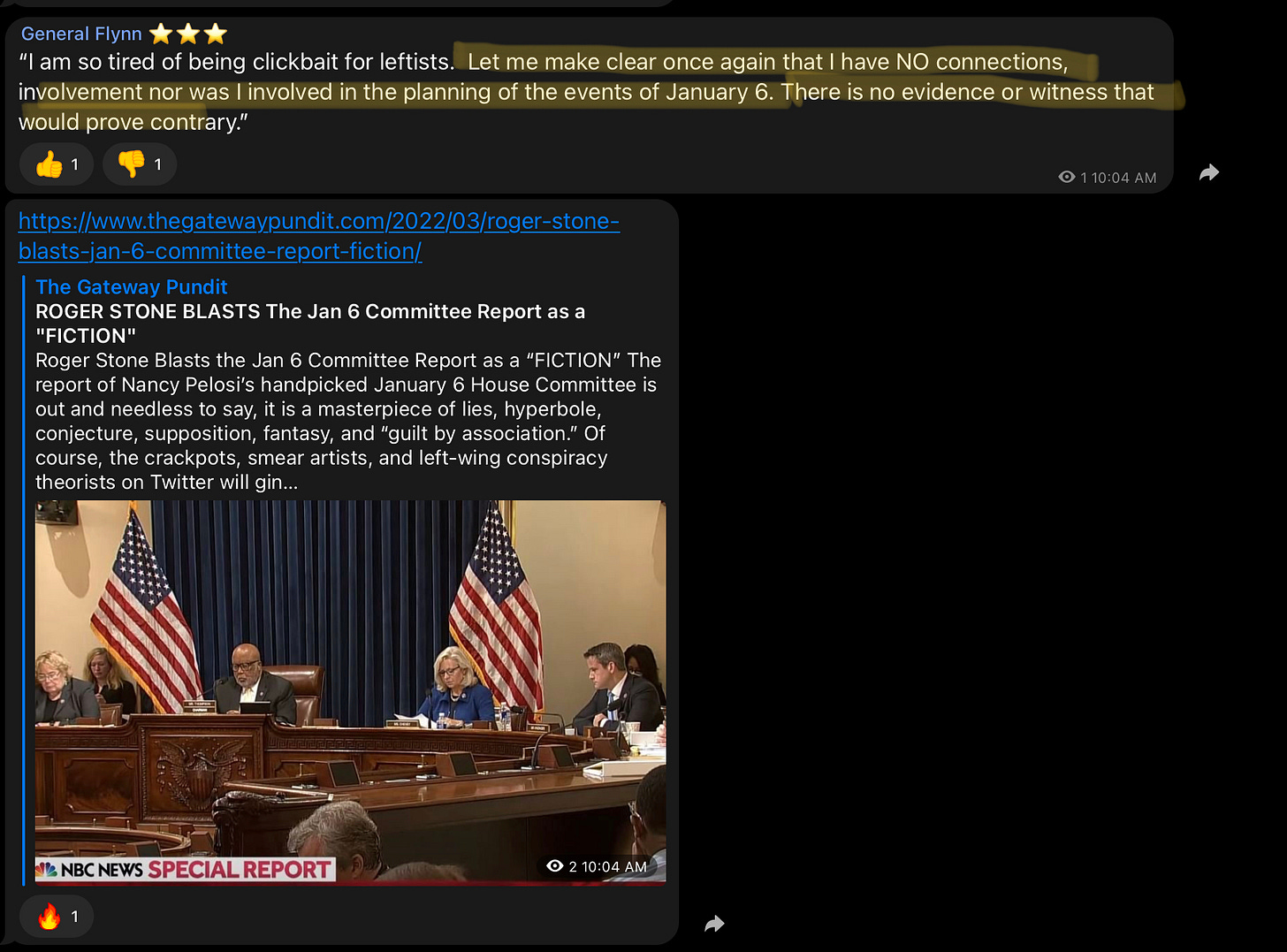Forward the General Flynn message with its share arrow
Screen dimensions: 1287x952
tap(1209, 173)
